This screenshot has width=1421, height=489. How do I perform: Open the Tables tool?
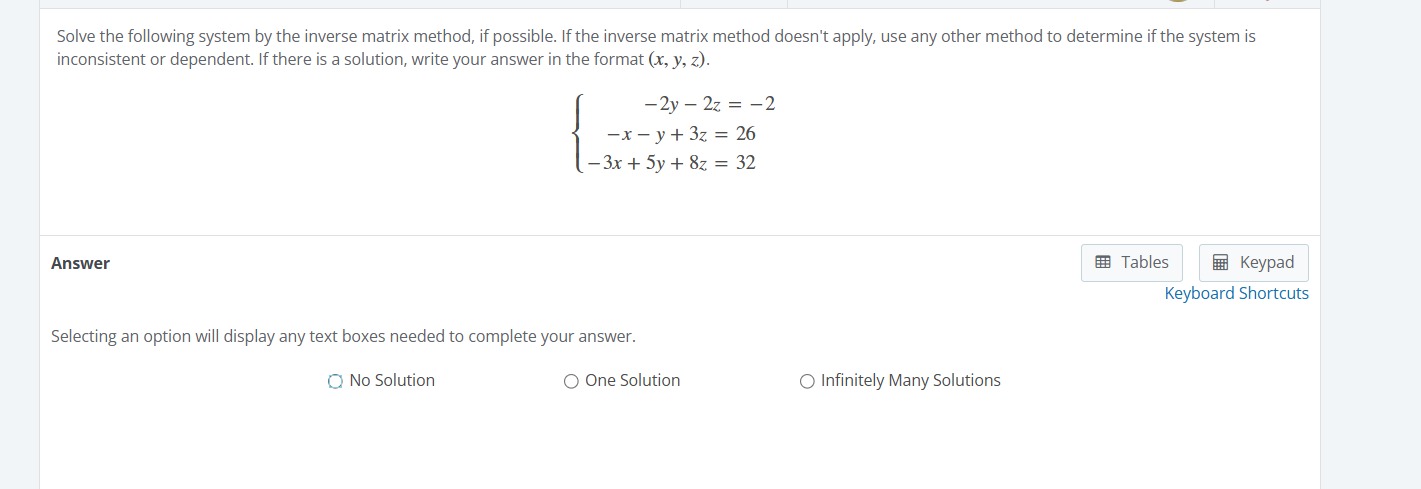[x=1132, y=263]
